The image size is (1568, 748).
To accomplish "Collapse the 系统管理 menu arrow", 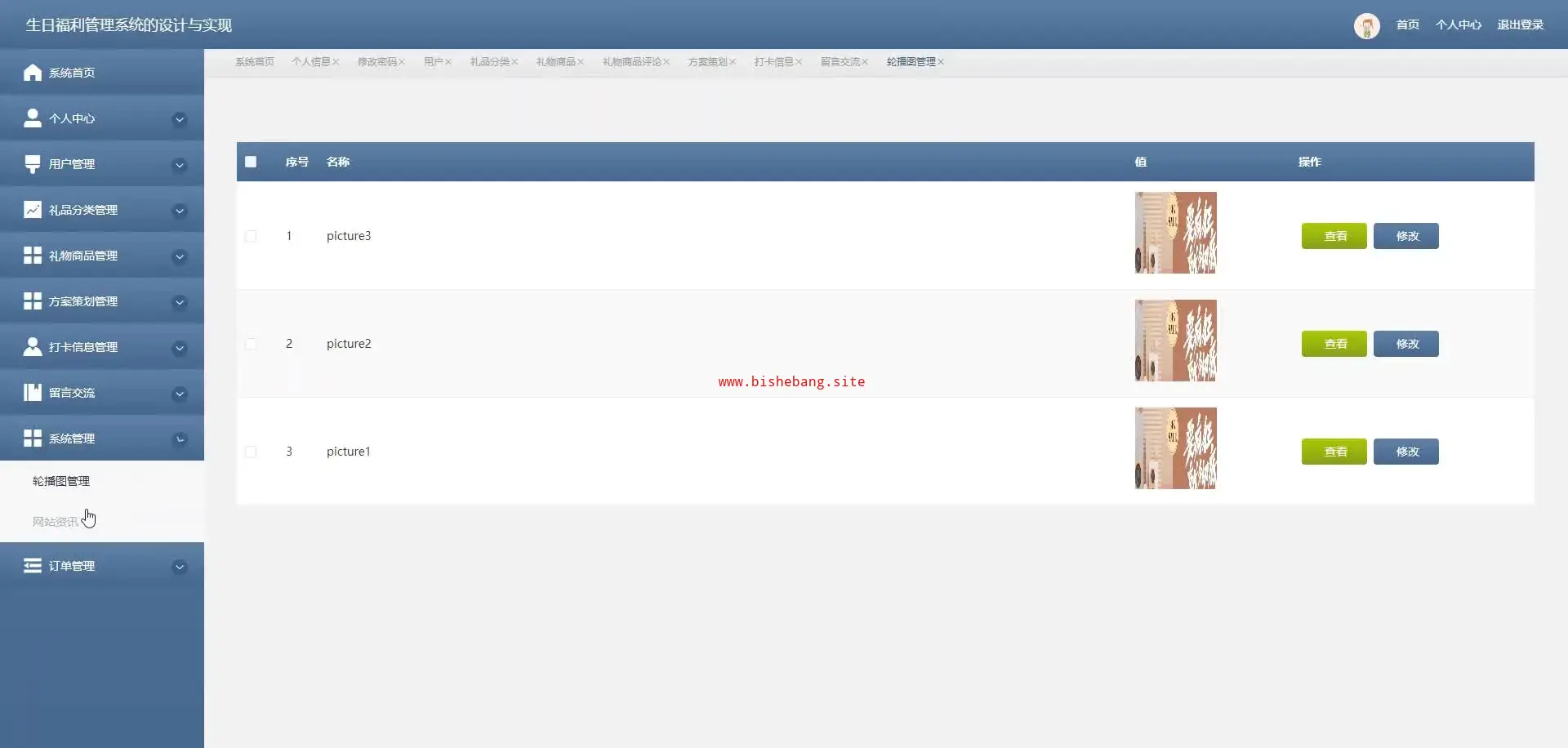I will point(180,439).
